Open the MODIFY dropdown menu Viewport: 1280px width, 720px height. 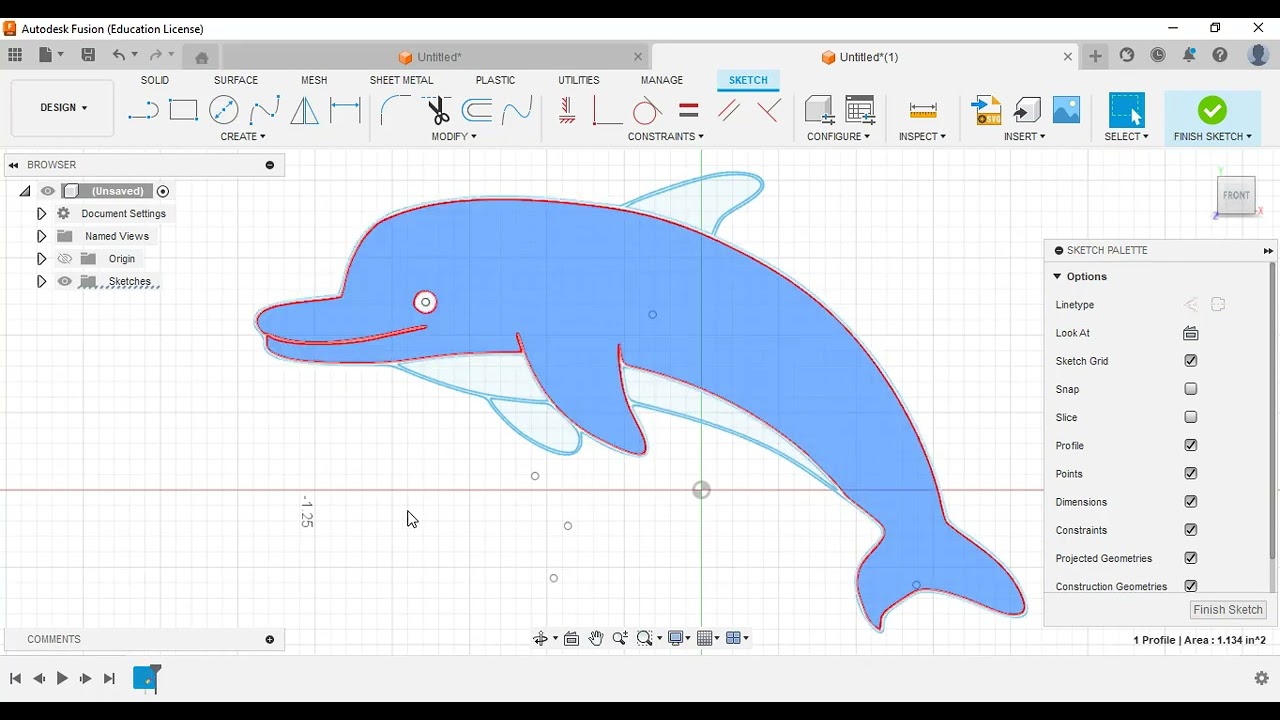[x=454, y=136]
